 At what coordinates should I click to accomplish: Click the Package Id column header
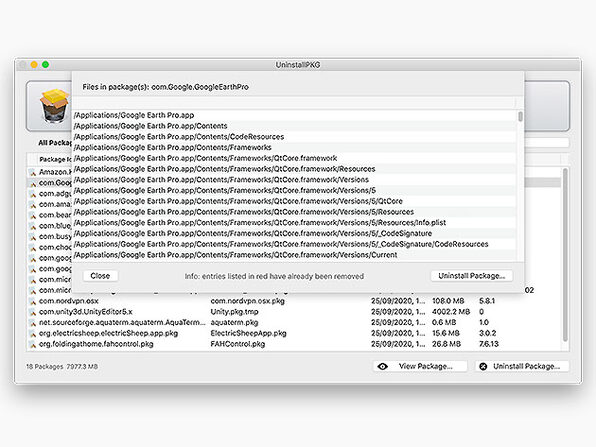(55, 159)
